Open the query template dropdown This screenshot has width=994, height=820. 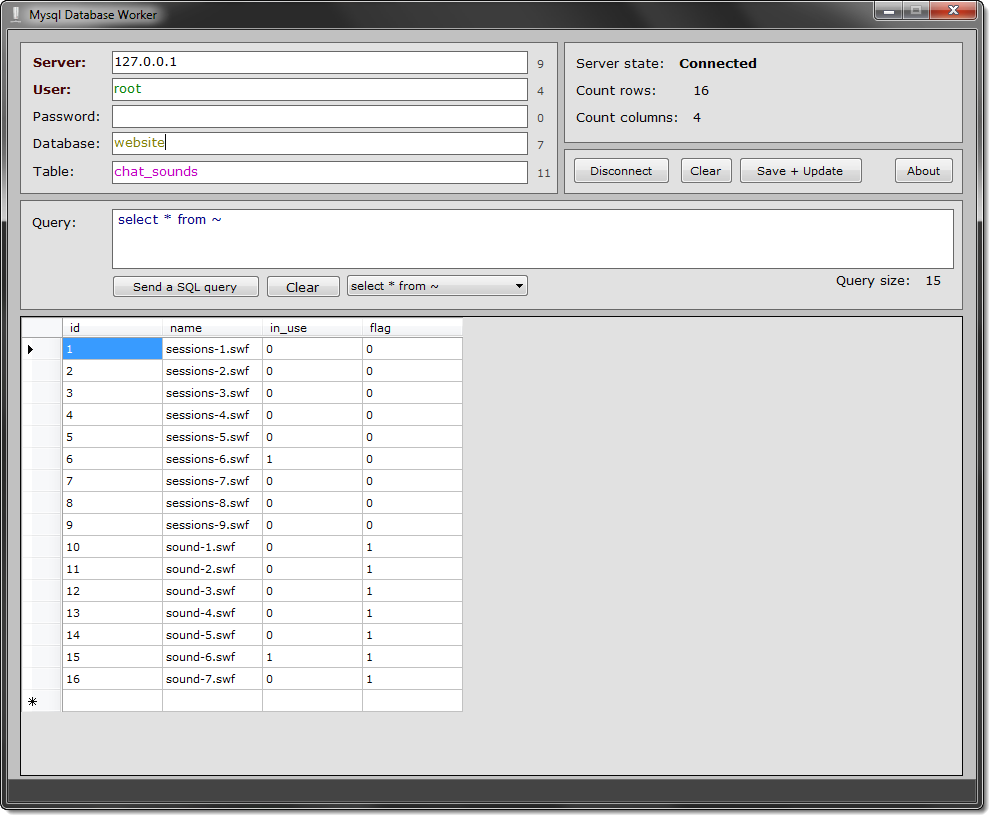437,286
